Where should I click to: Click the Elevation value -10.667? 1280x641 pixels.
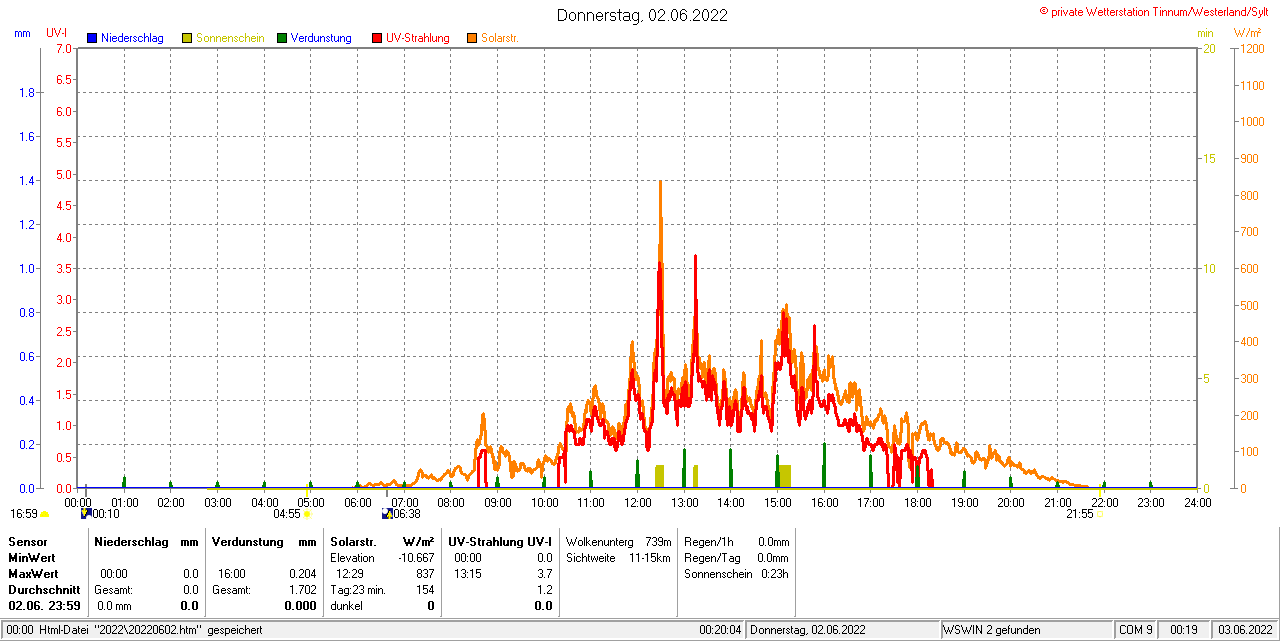414,558
